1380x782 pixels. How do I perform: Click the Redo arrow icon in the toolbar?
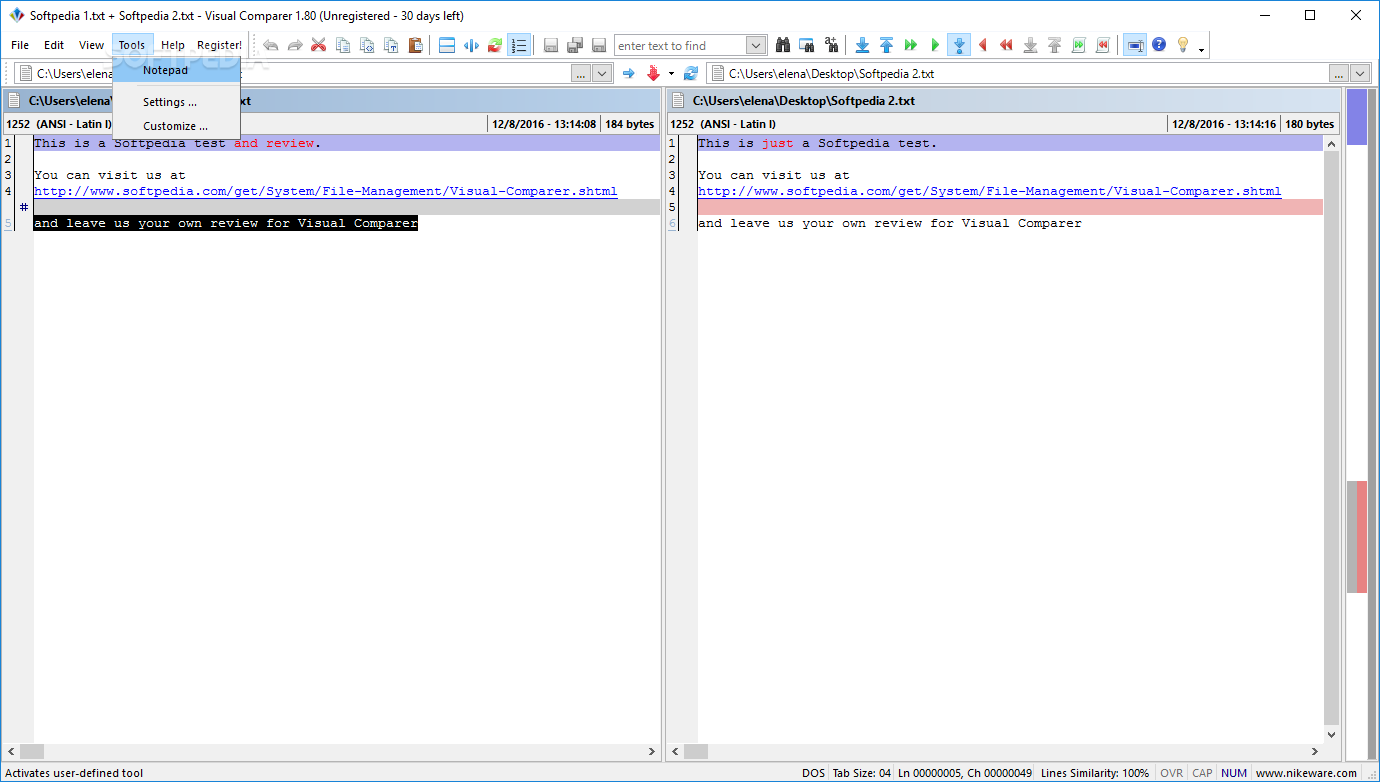click(295, 45)
